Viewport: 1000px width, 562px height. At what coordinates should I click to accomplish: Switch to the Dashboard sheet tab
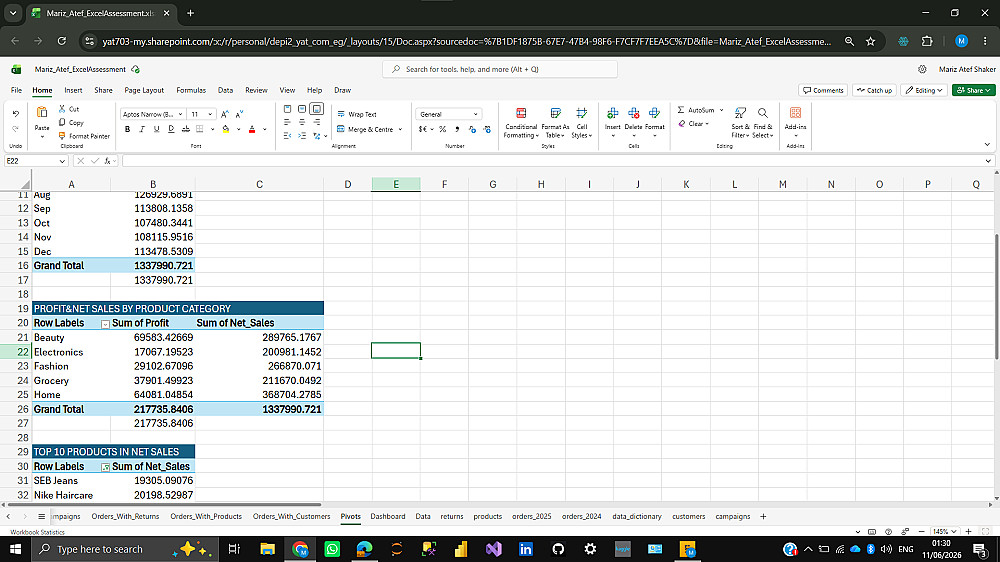coord(388,516)
